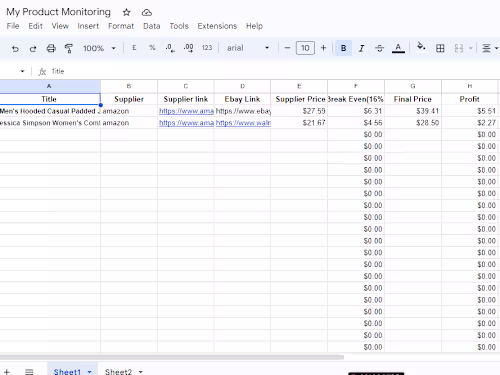This screenshot has width=500, height=375.
Task: Click the font size input field
Action: [305, 48]
